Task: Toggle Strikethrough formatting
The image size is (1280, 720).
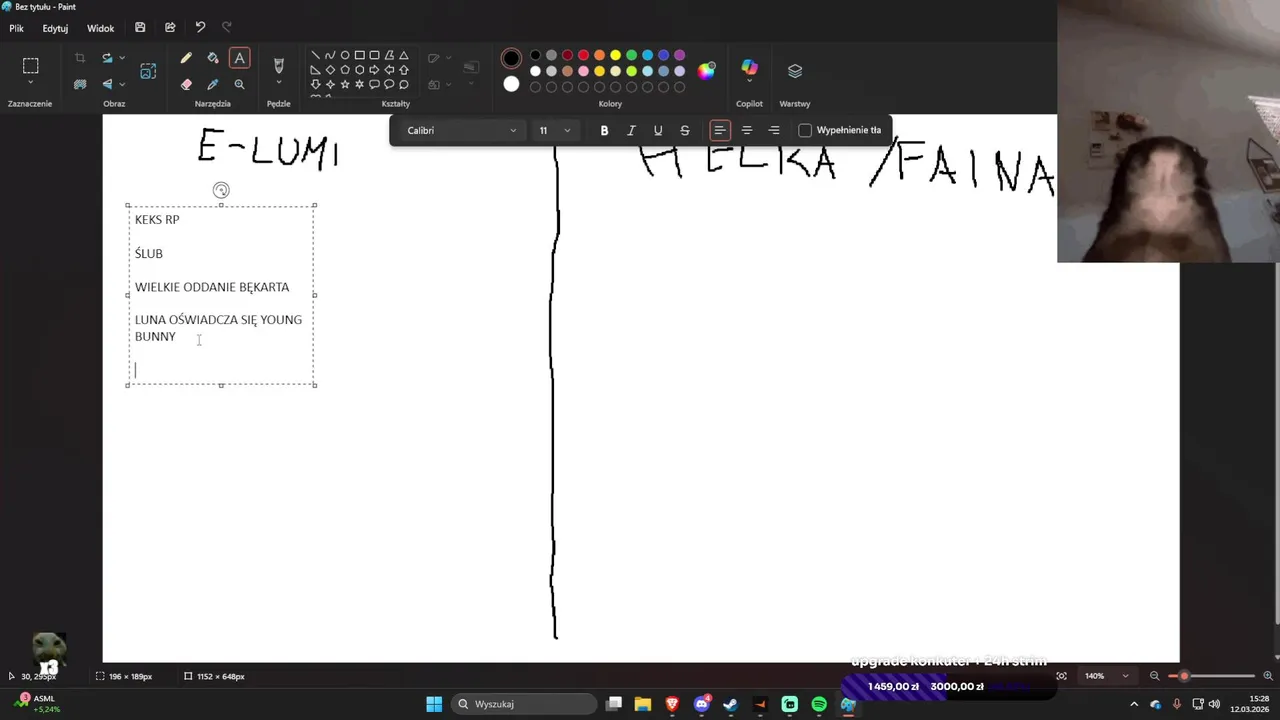Action: point(685,130)
